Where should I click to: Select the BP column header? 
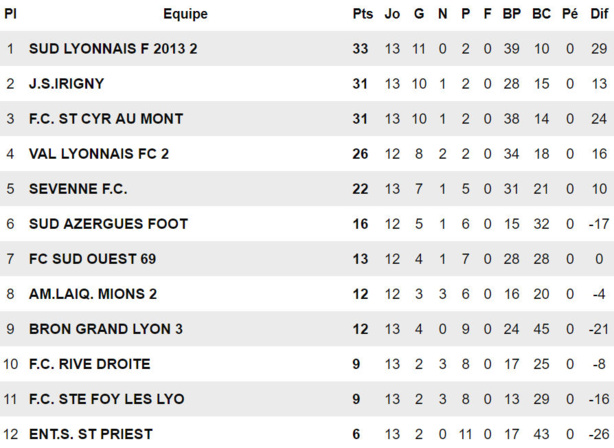pos(512,14)
